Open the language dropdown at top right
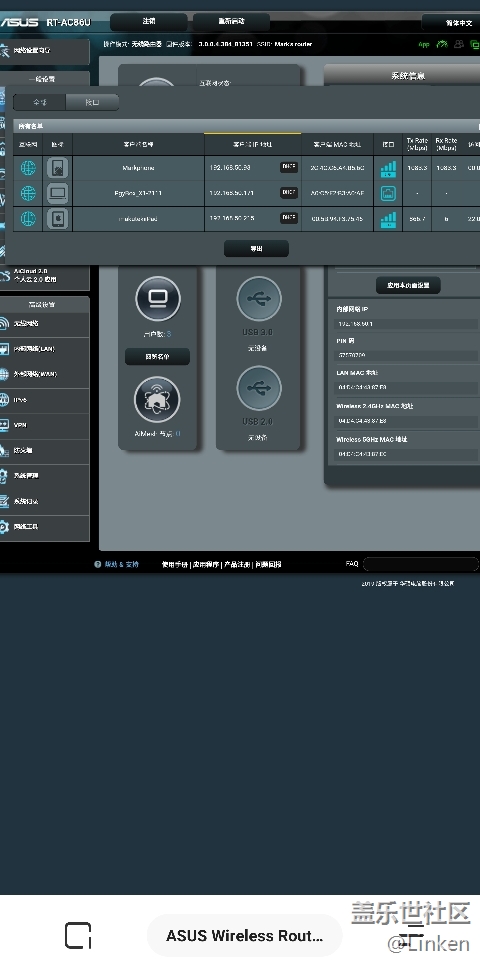Viewport: 480px width, 975px height. [451, 22]
